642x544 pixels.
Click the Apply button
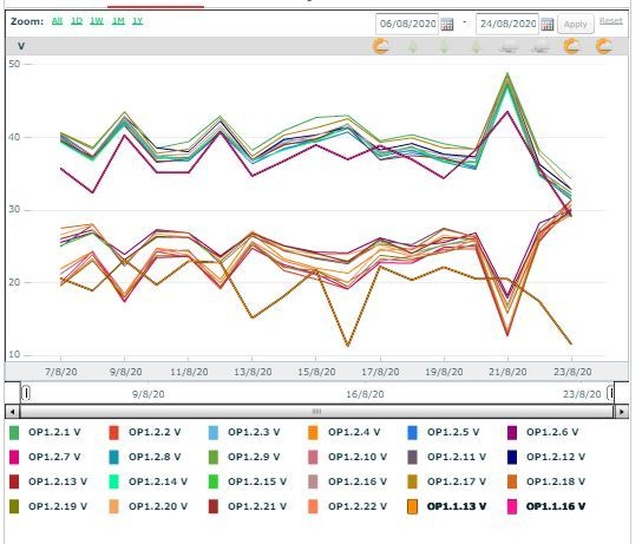pos(575,25)
